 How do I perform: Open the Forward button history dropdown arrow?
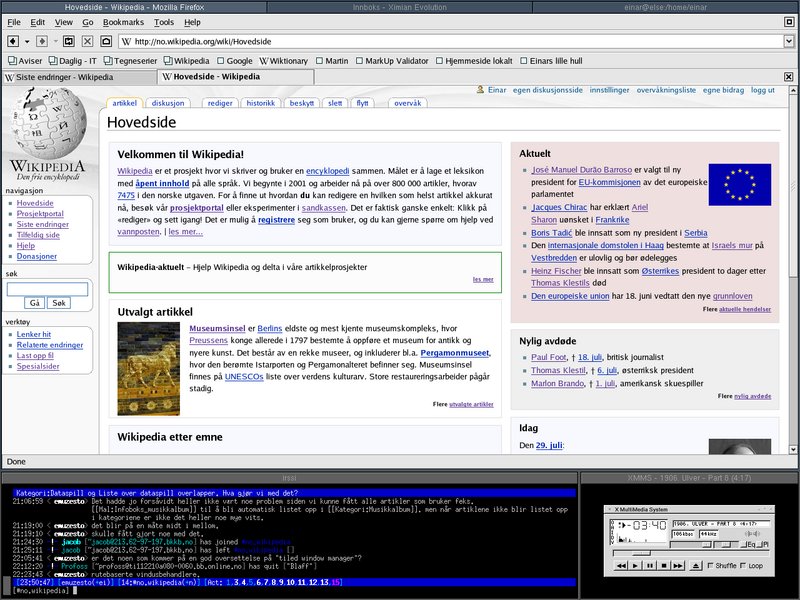[x=55, y=41]
